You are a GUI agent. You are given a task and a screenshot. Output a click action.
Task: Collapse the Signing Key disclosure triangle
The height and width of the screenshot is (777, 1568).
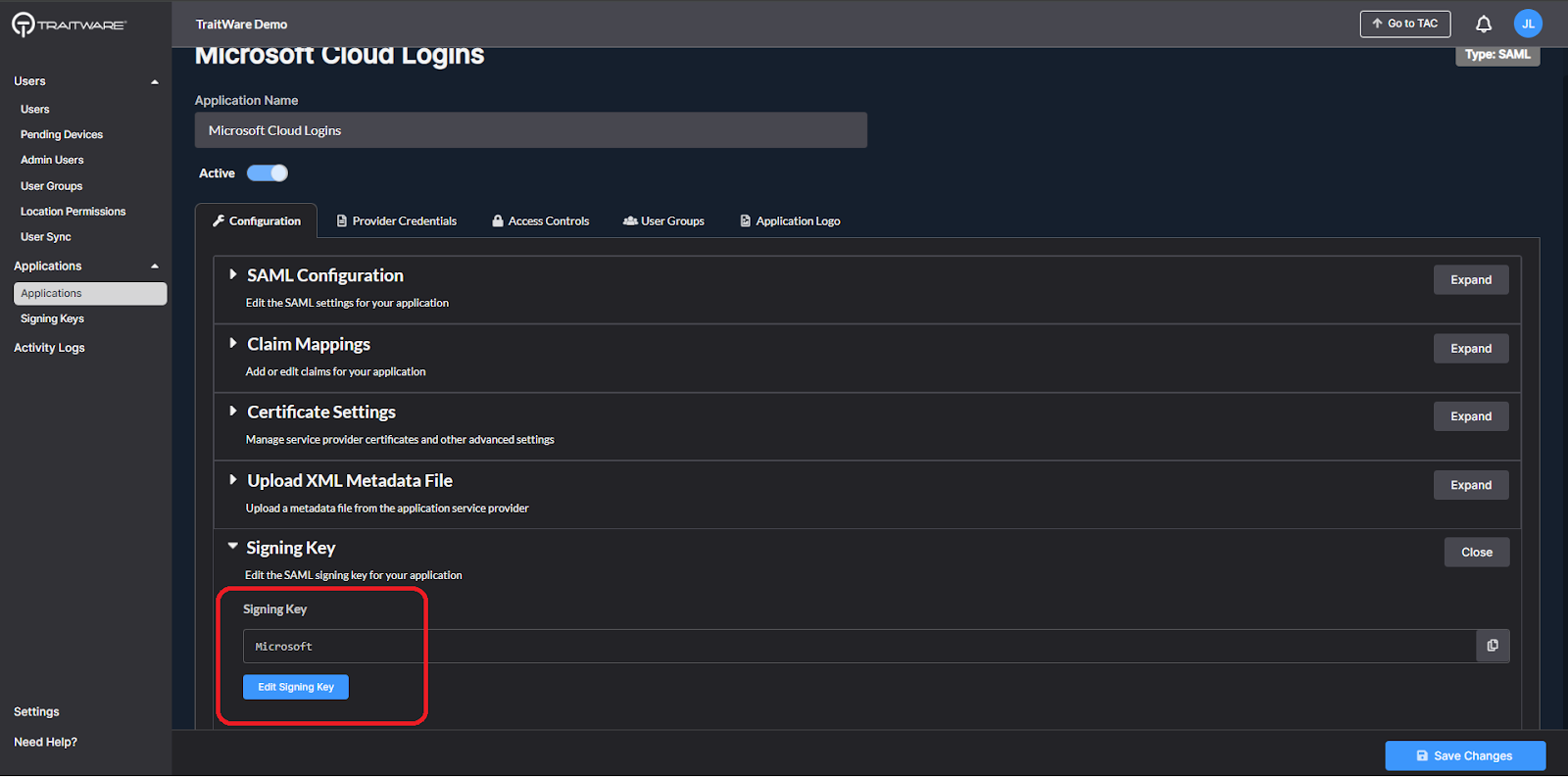(233, 546)
